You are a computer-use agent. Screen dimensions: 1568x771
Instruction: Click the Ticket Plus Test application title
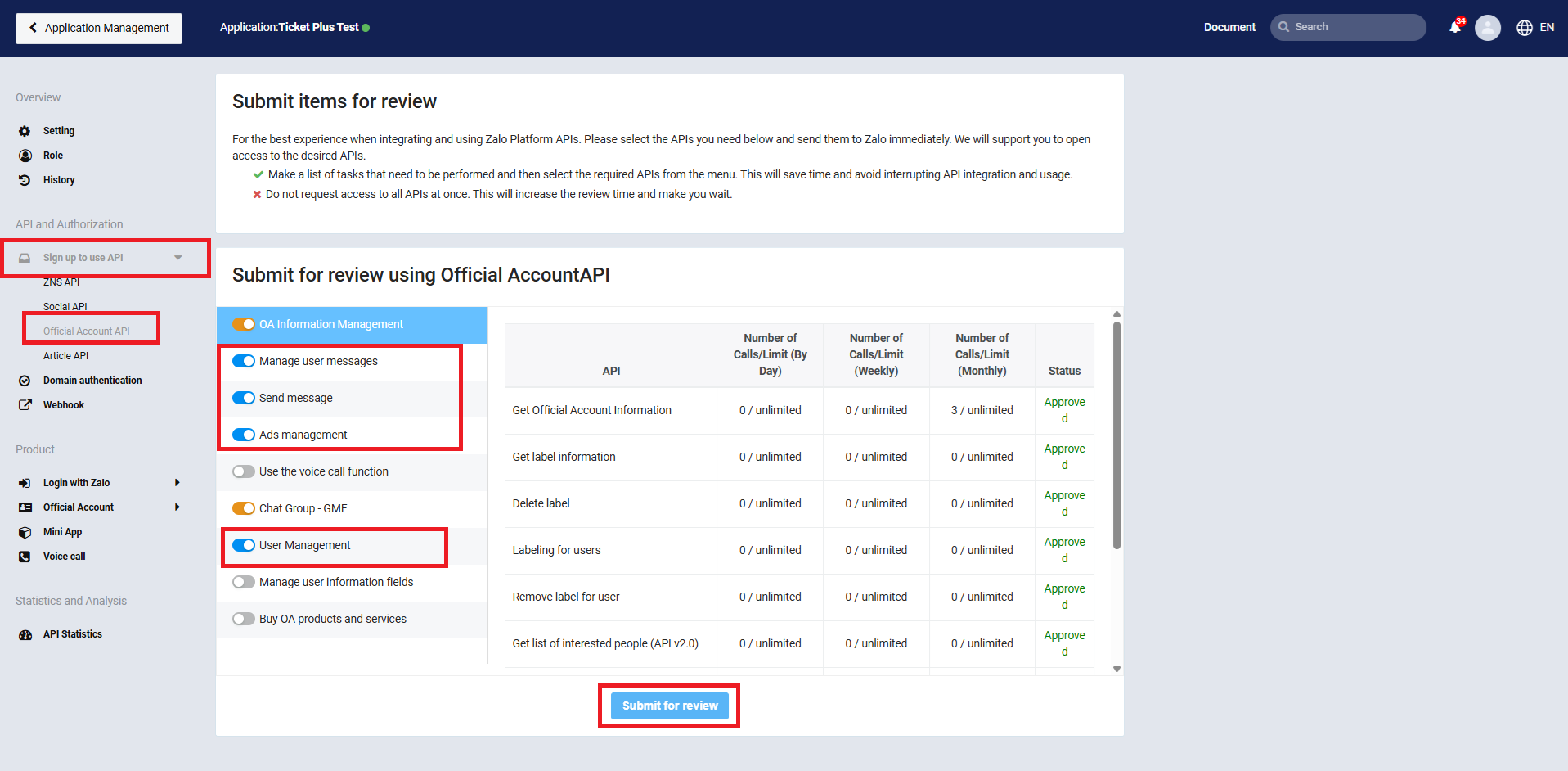318,27
